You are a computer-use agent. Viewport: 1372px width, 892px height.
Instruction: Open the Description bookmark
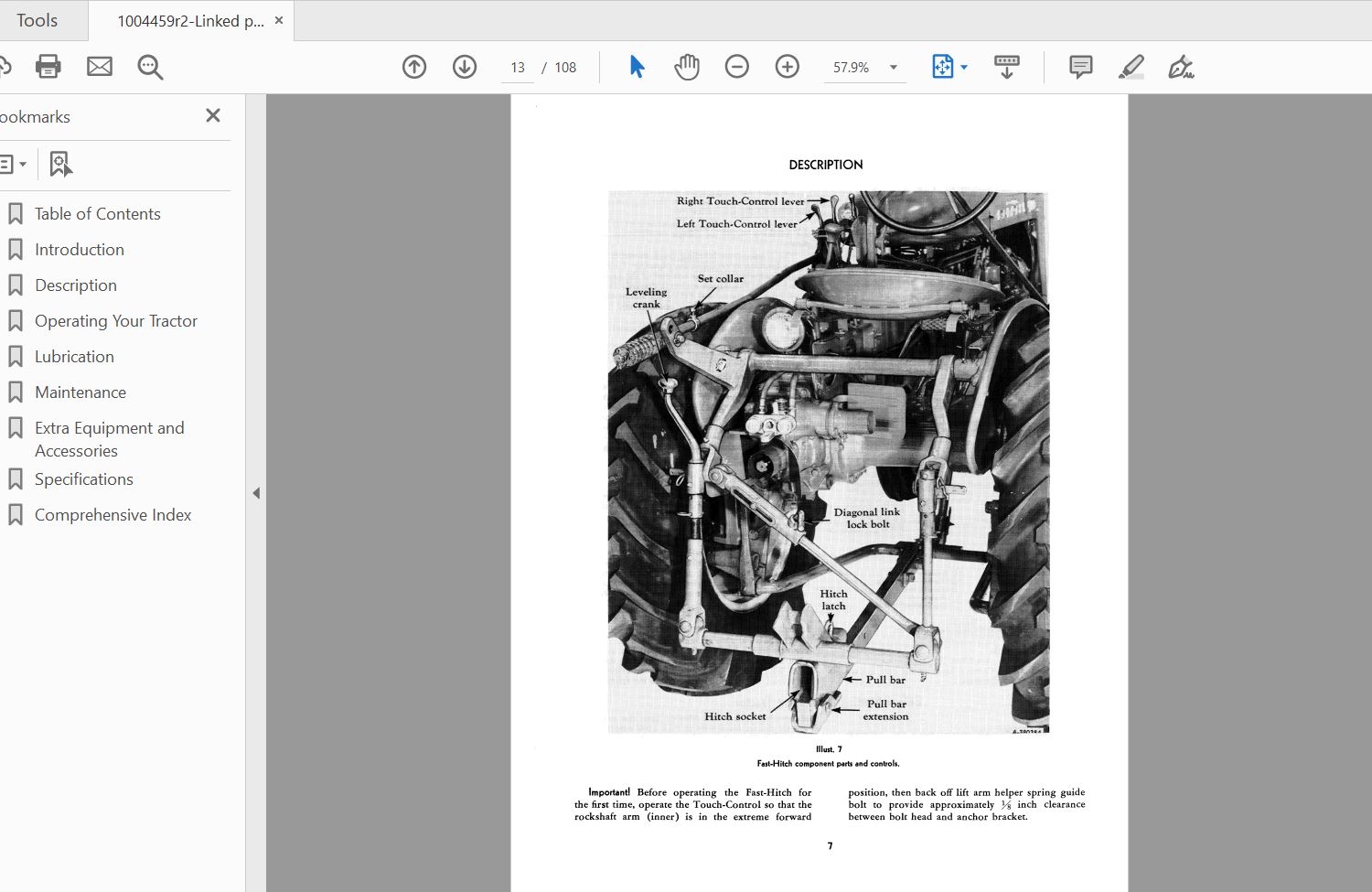(x=76, y=285)
